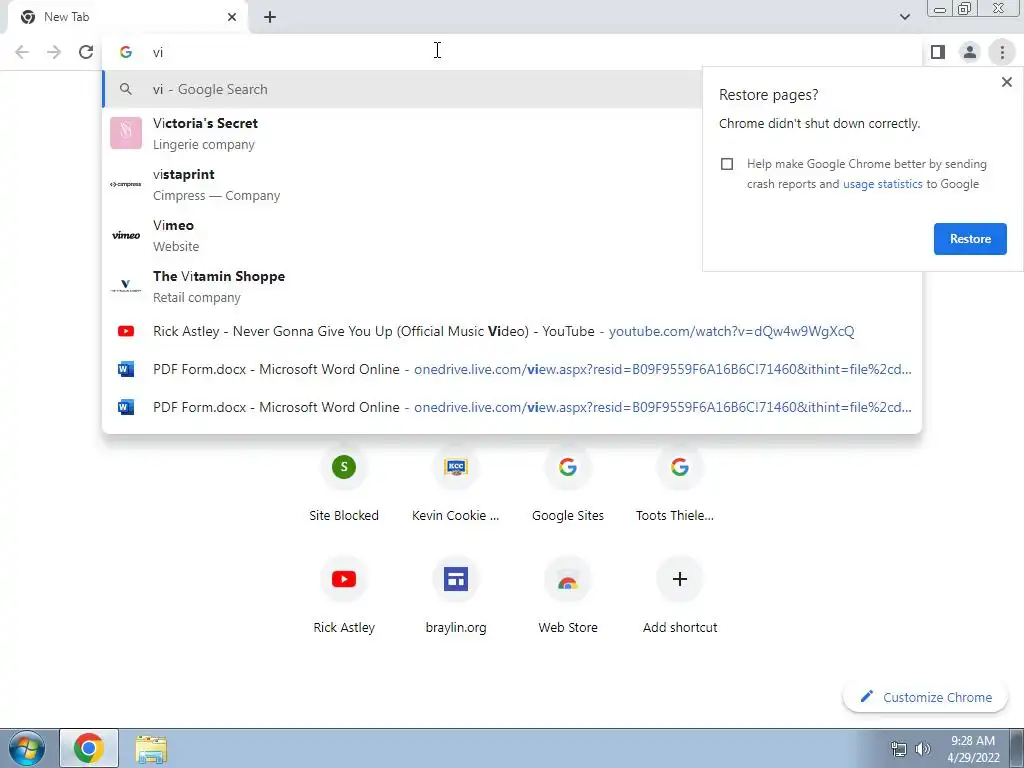Click the magnifier icon in search suggestion
The width and height of the screenshot is (1024, 768).
126,89
